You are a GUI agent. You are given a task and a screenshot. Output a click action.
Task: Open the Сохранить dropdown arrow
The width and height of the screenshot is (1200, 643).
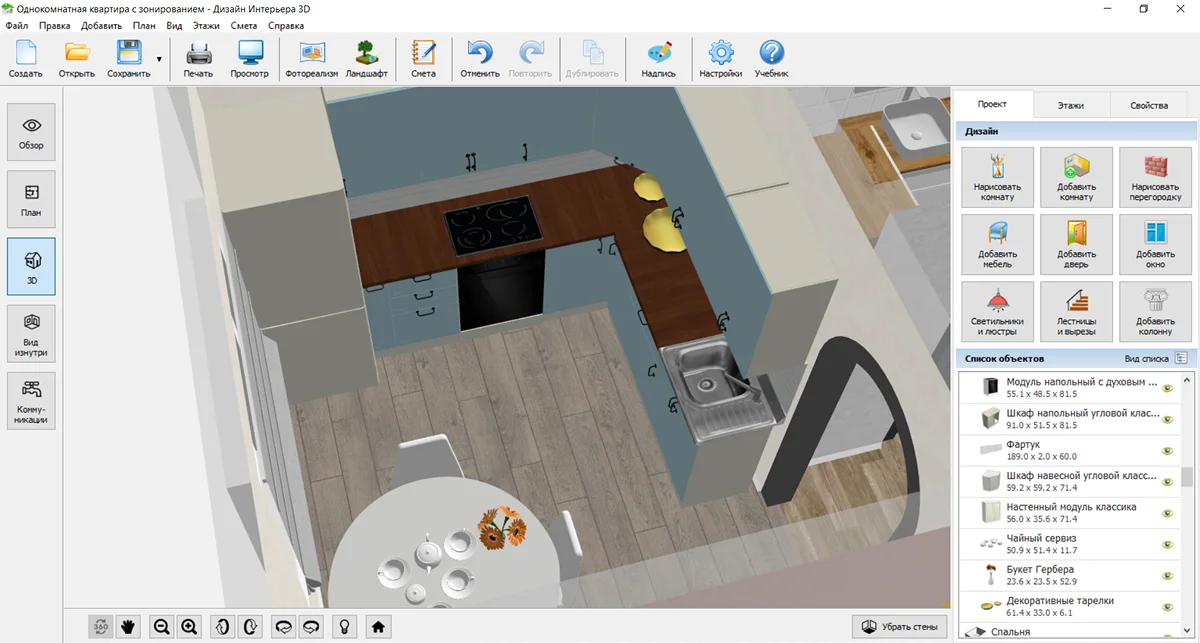(x=159, y=60)
